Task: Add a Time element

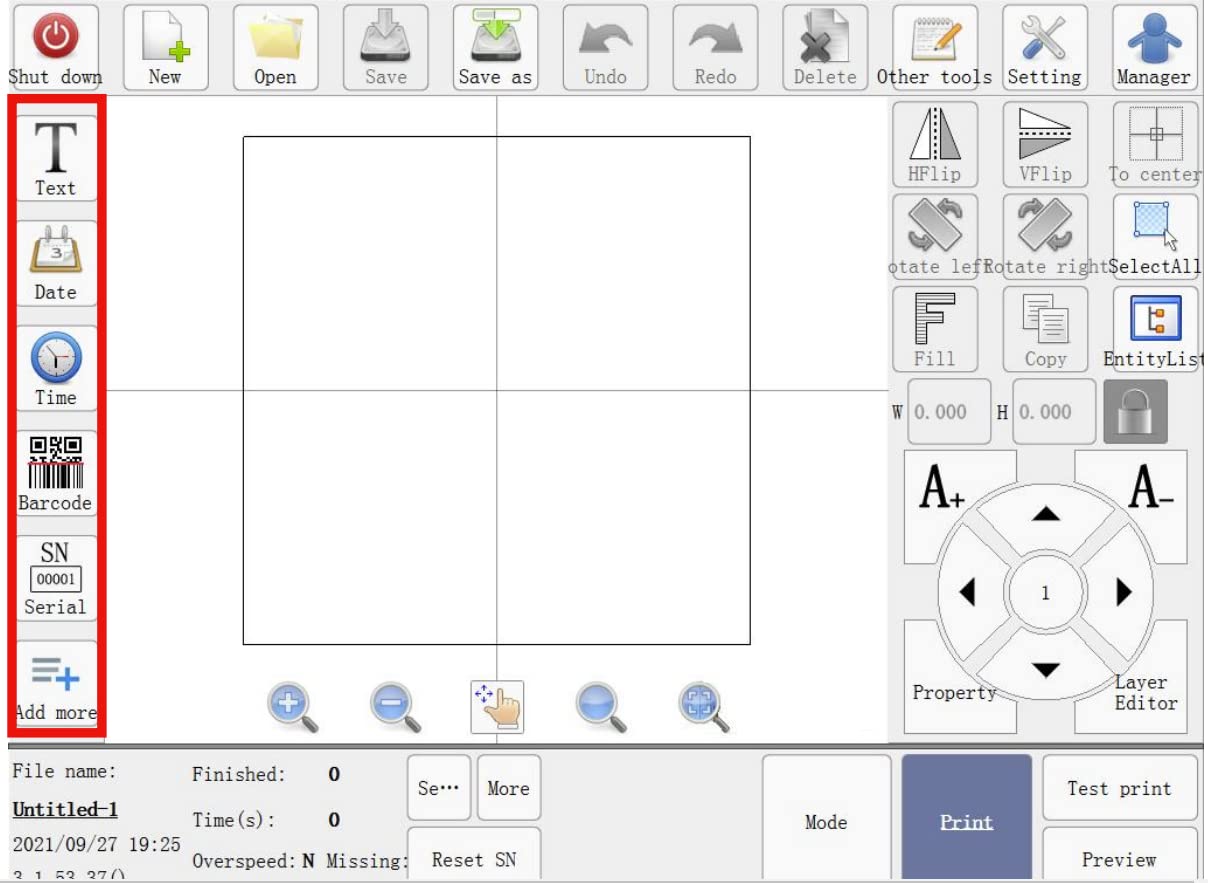Action: point(56,369)
